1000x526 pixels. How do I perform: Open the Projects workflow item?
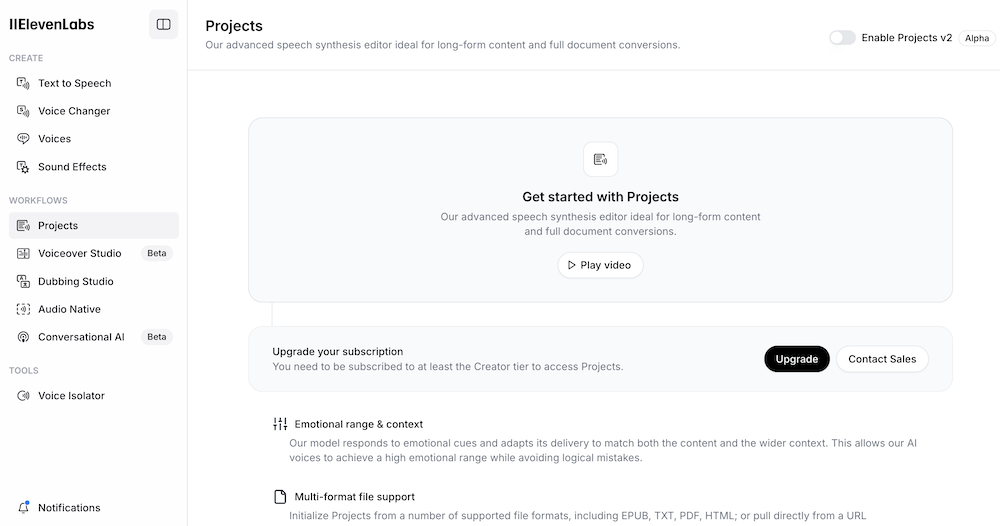tap(58, 225)
